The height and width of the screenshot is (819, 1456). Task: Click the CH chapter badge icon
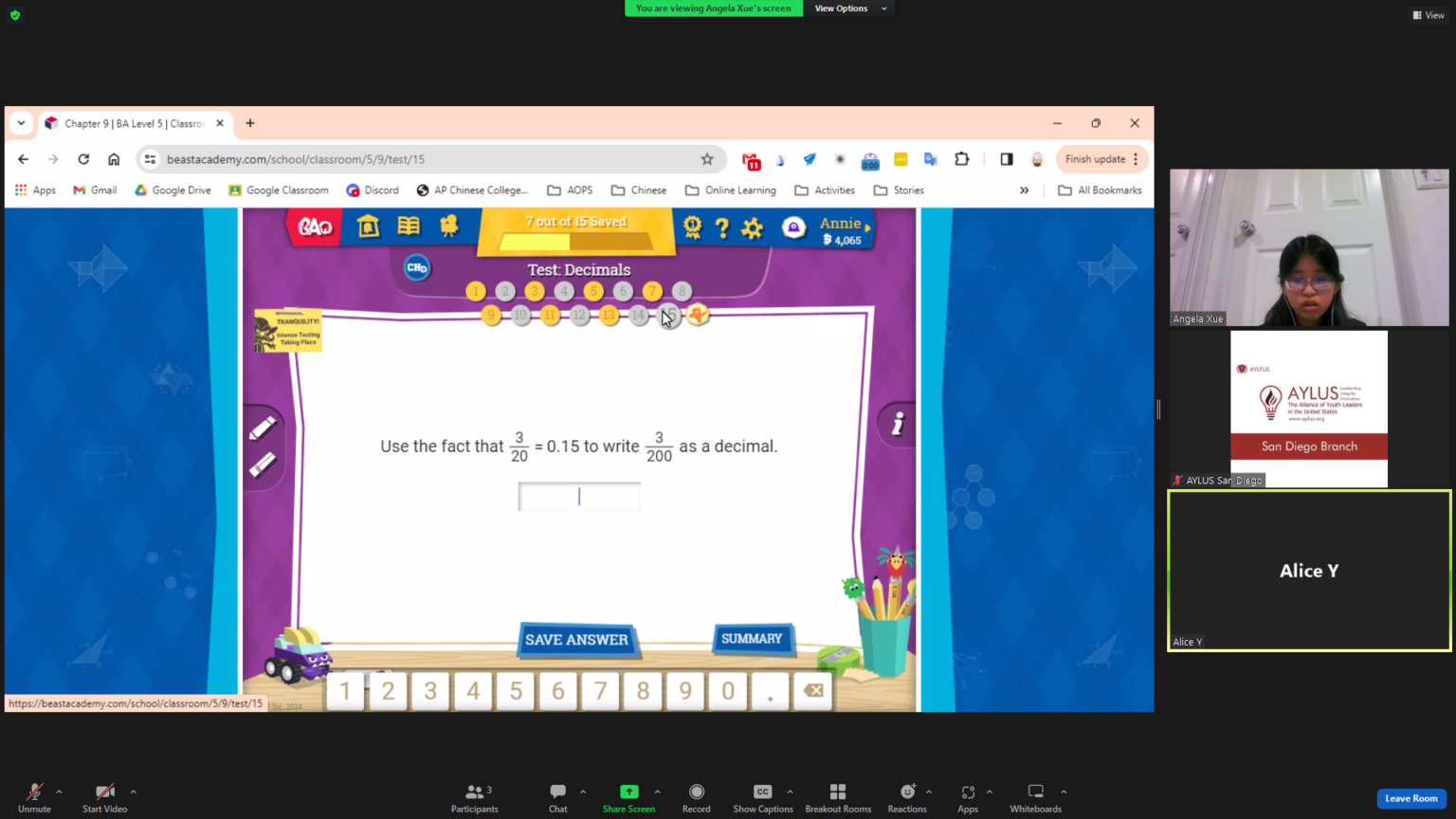pos(417,268)
